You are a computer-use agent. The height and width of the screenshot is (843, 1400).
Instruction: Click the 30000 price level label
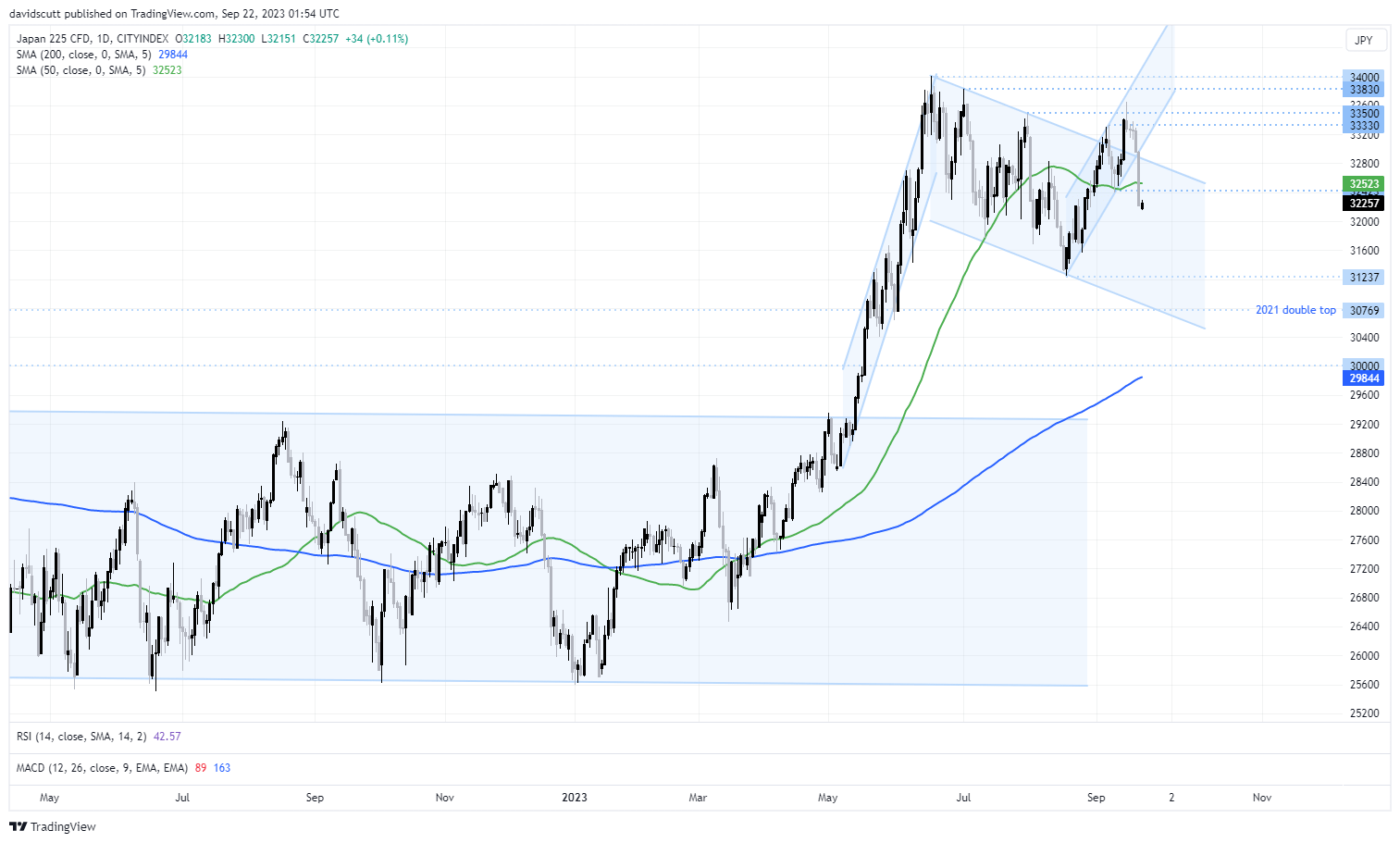pyautogui.click(x=1364, y=366)
